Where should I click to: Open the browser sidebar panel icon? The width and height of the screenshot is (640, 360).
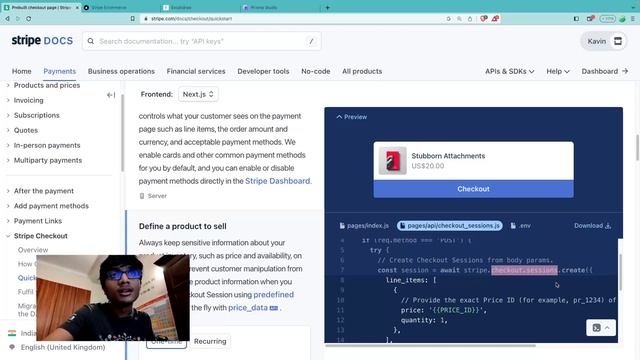576,19
